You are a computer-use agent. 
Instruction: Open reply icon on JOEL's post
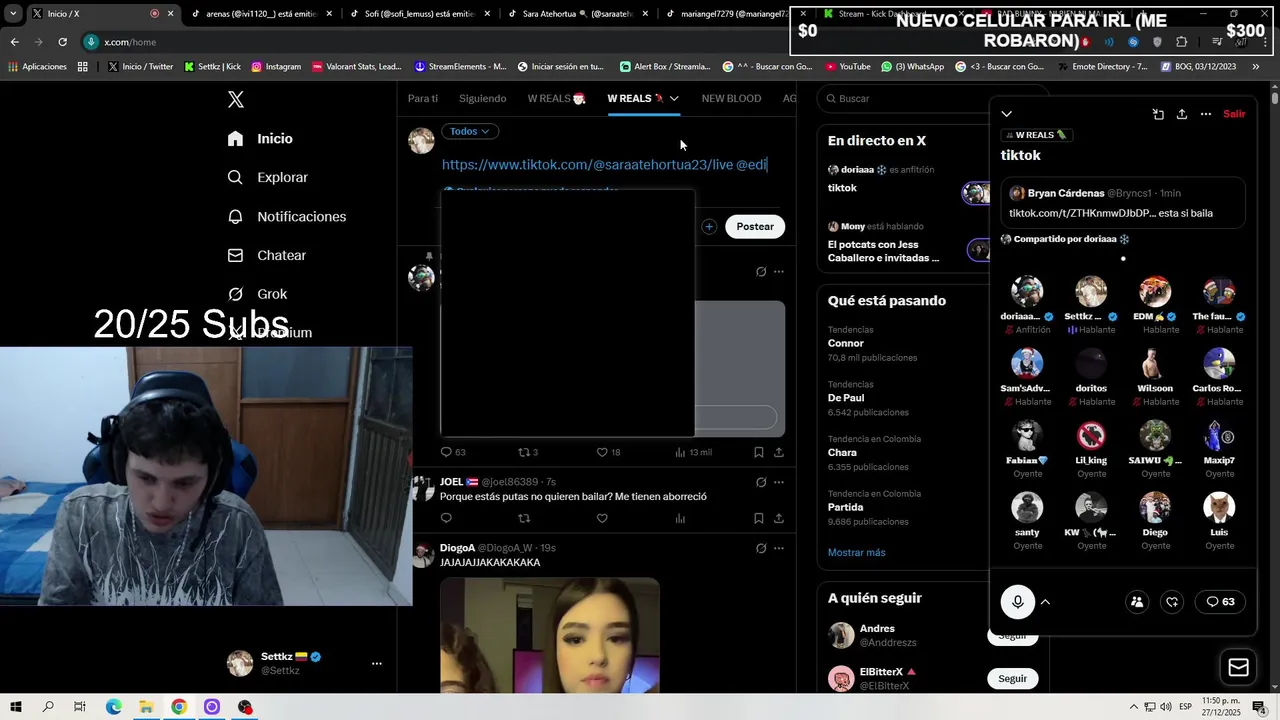coord(446,518)
